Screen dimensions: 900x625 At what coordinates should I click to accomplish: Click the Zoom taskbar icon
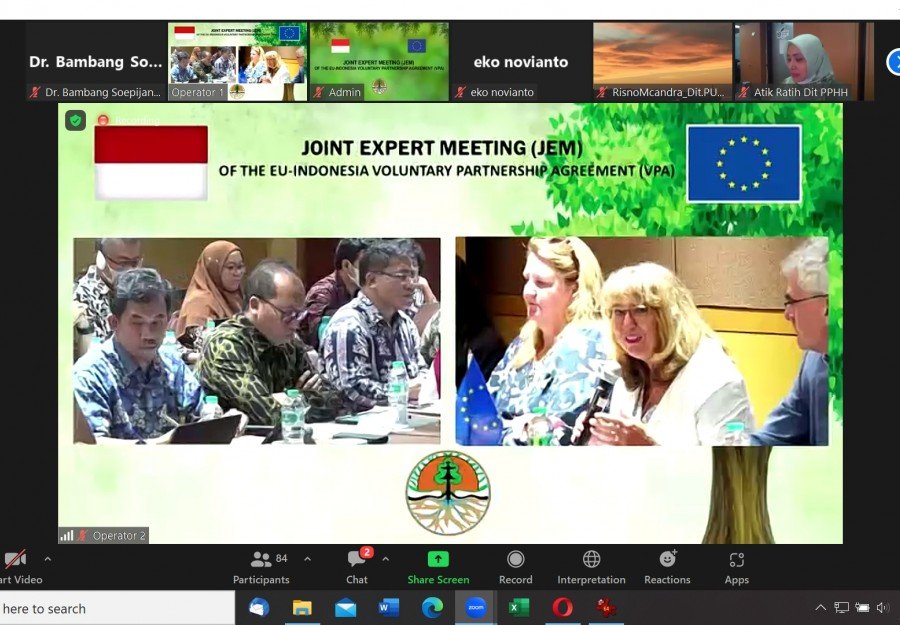[475, 607]
